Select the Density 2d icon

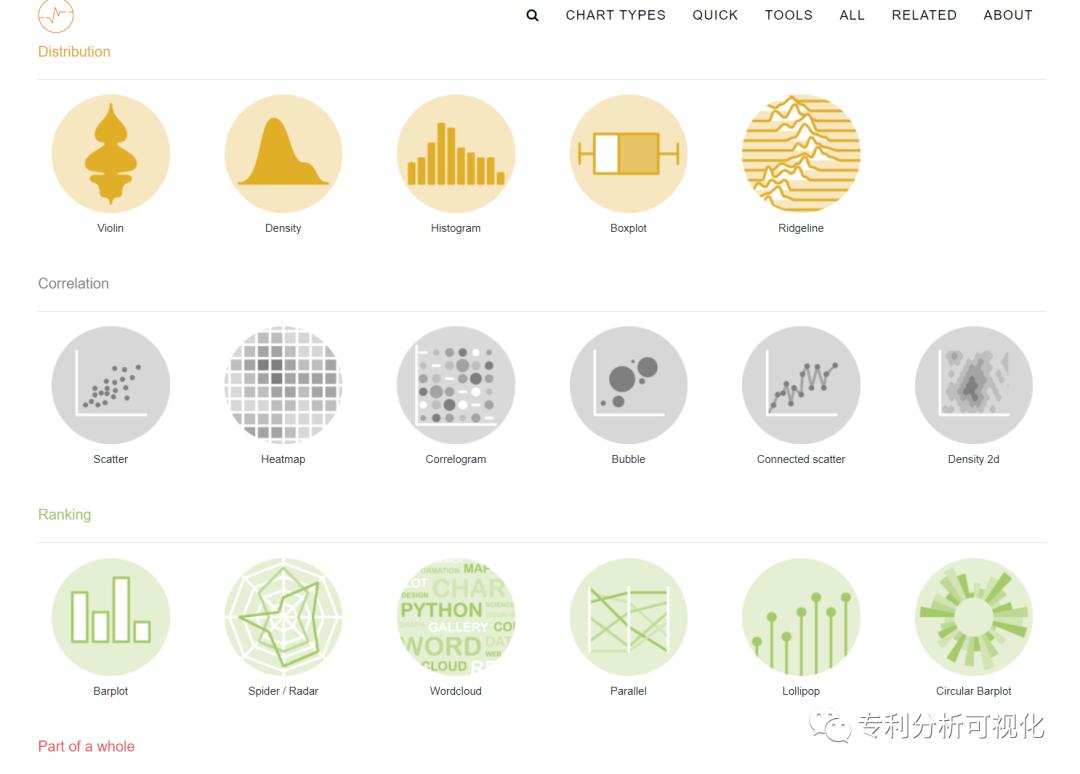[x=973, y=385]
